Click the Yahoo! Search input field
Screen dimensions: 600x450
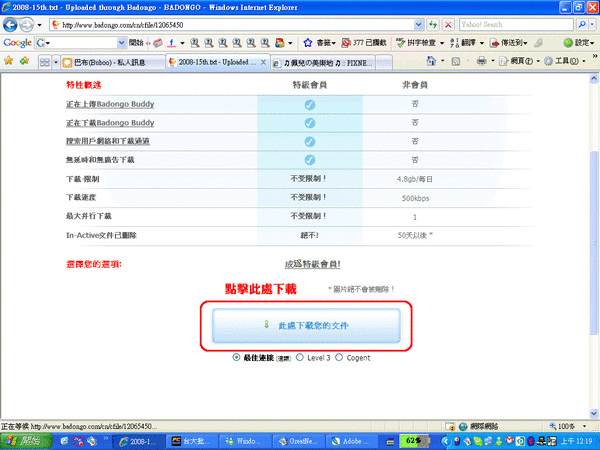[x=516, y=24]
